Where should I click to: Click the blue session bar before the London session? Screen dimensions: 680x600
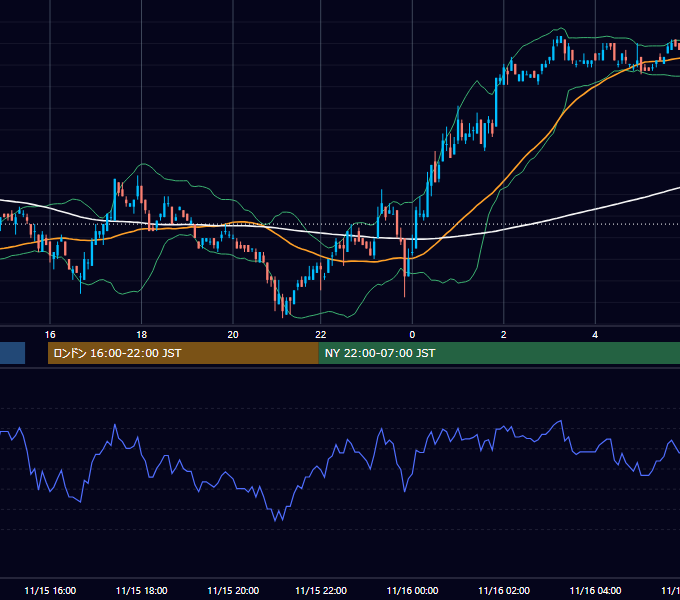12,353
